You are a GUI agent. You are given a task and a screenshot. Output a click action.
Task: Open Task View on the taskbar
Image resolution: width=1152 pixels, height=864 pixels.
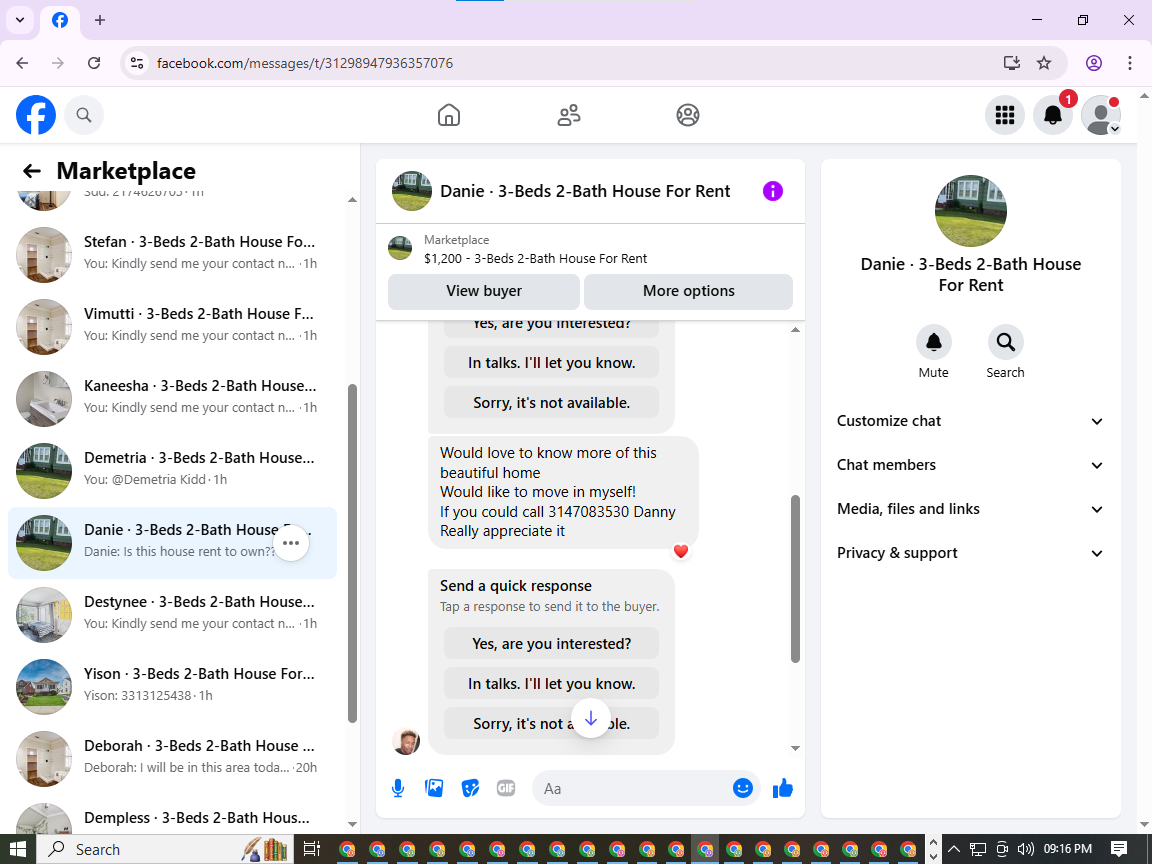tap(312, 849)
